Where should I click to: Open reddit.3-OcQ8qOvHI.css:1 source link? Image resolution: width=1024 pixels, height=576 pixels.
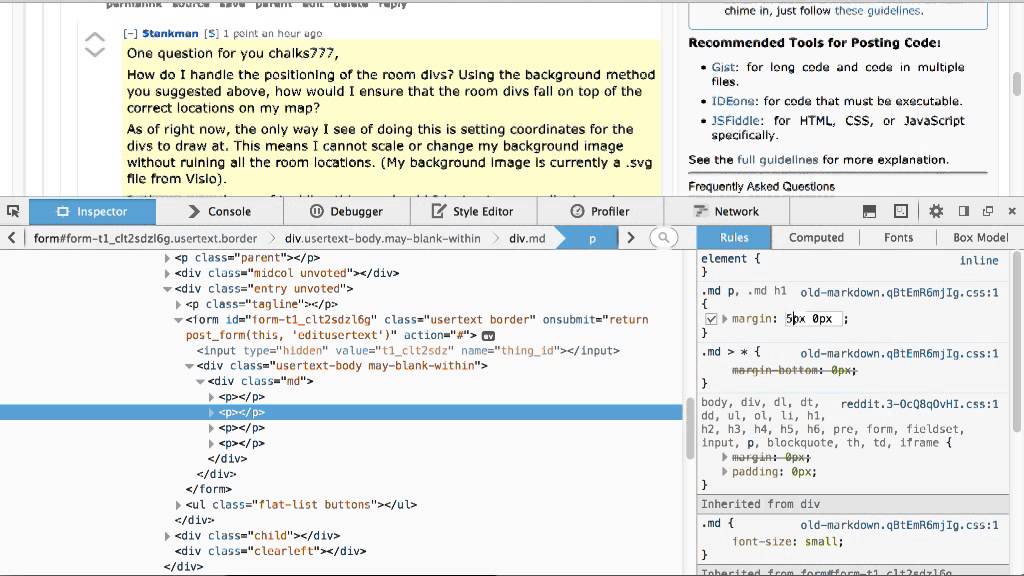[x=920, y=404]
